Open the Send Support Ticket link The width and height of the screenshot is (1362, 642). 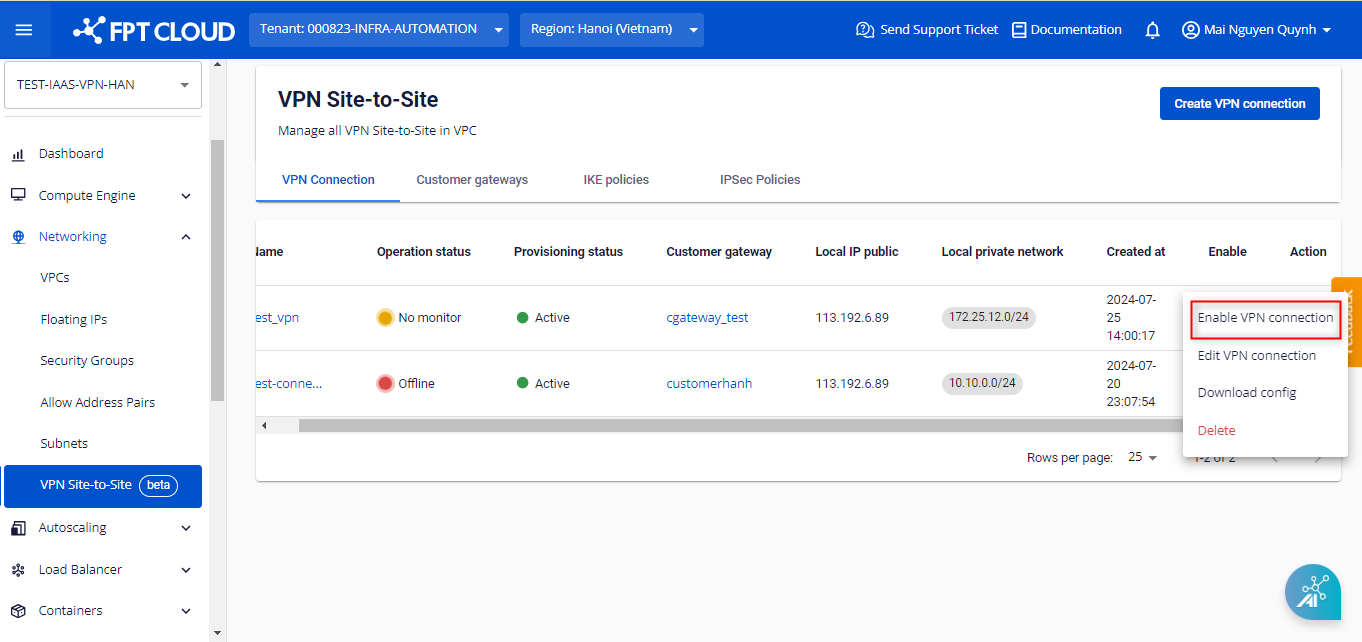pyautogui.click(x=927, y=30)
